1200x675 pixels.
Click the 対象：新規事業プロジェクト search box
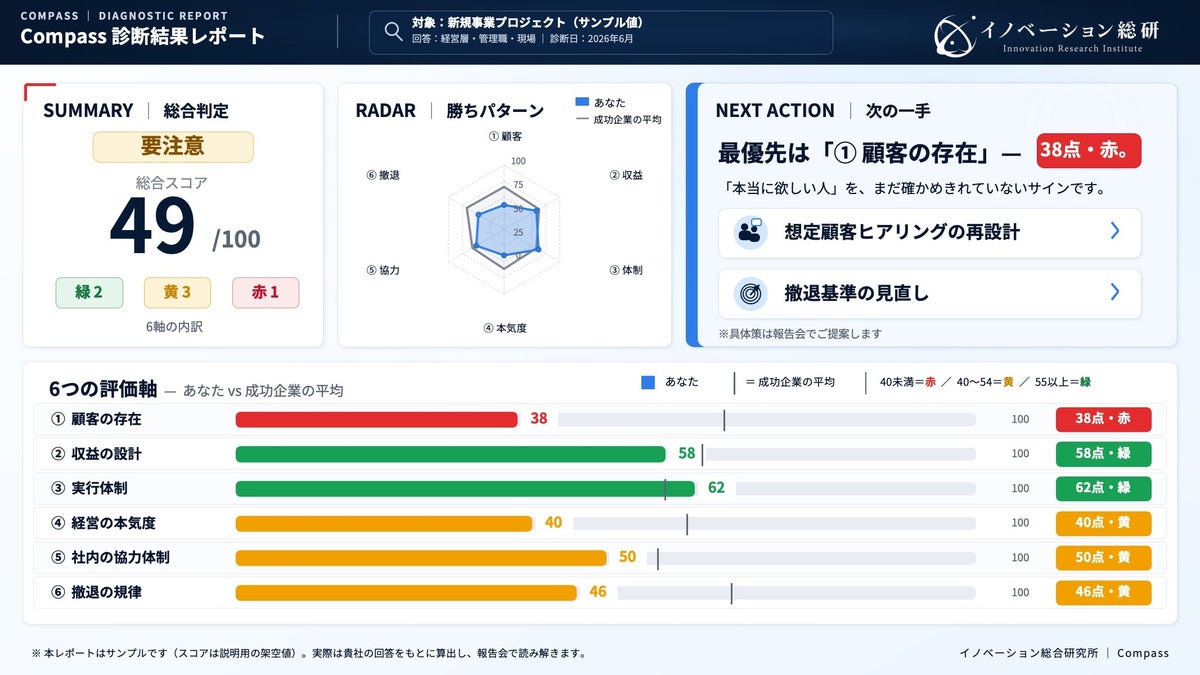[600, 32]
